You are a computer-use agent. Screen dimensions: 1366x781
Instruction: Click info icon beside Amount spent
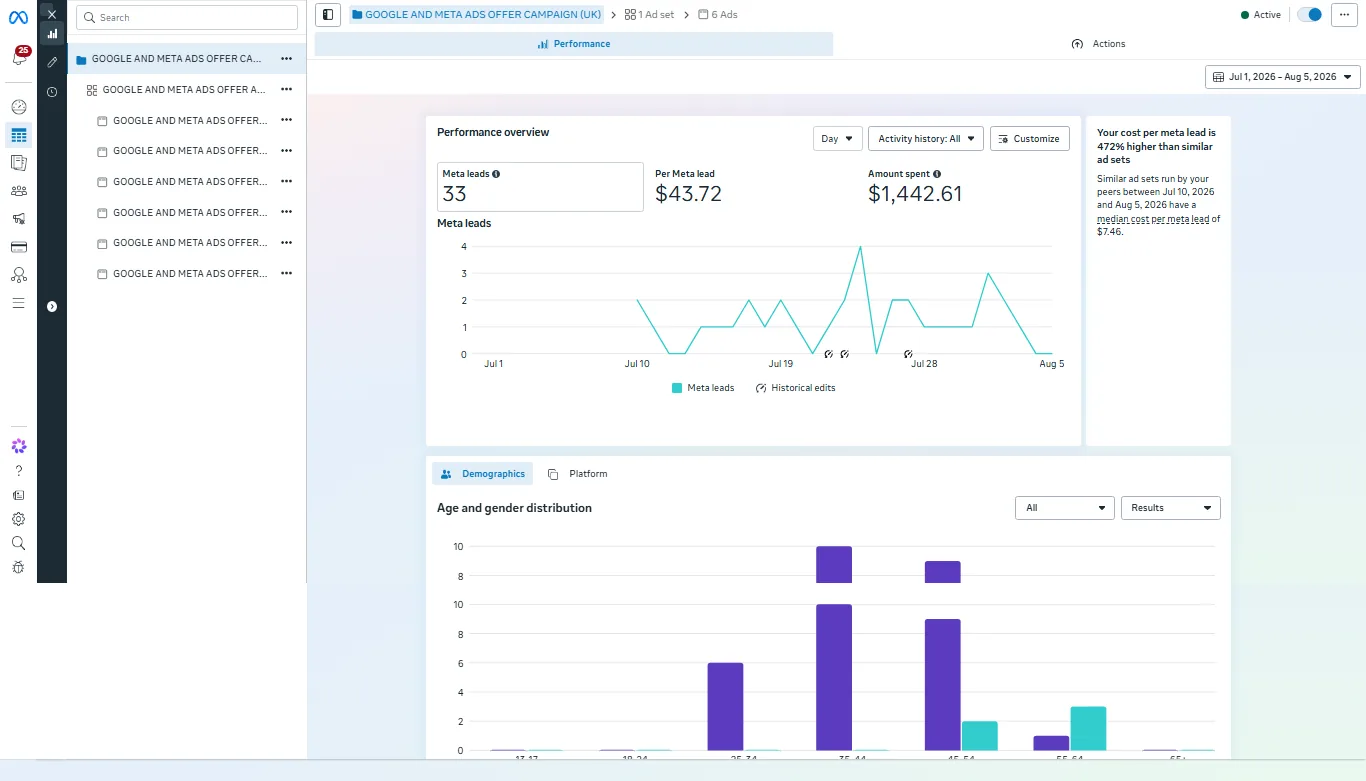click(x=937, y=174)
